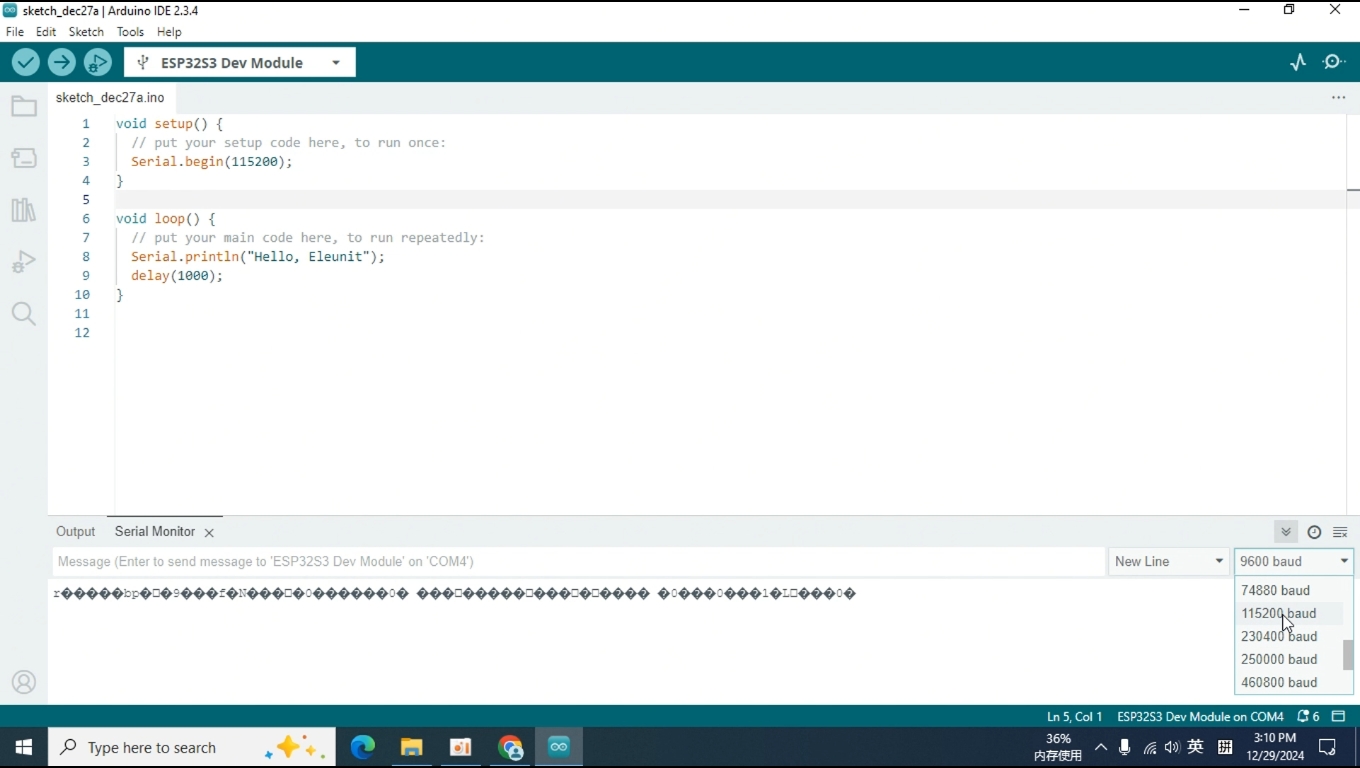Open the 9600 baud rate dropdown
Image resolution: width=1360 pixels, height=768 pixels.
[1294, 562]
